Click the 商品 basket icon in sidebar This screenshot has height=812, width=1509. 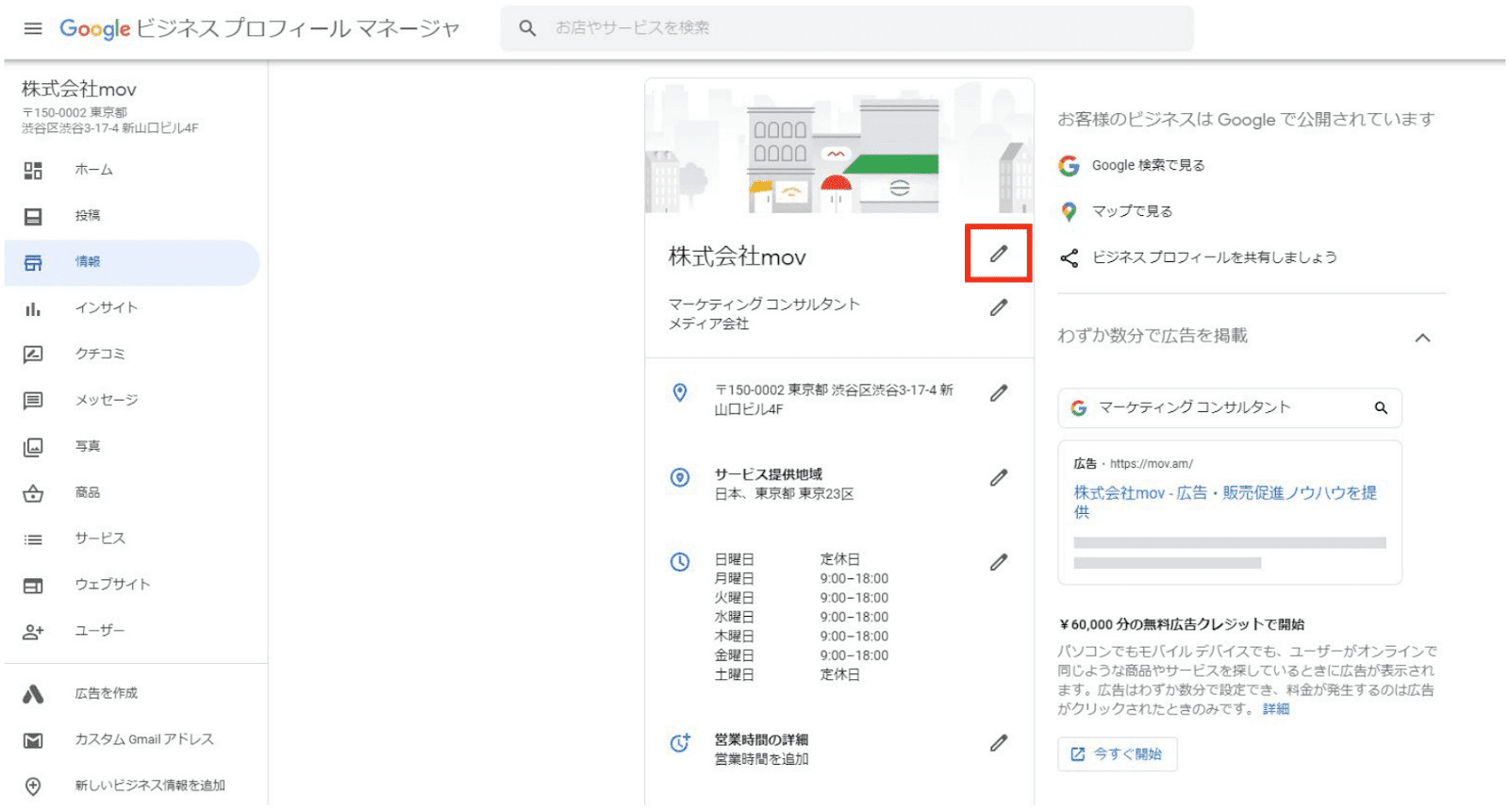point(33,493)
